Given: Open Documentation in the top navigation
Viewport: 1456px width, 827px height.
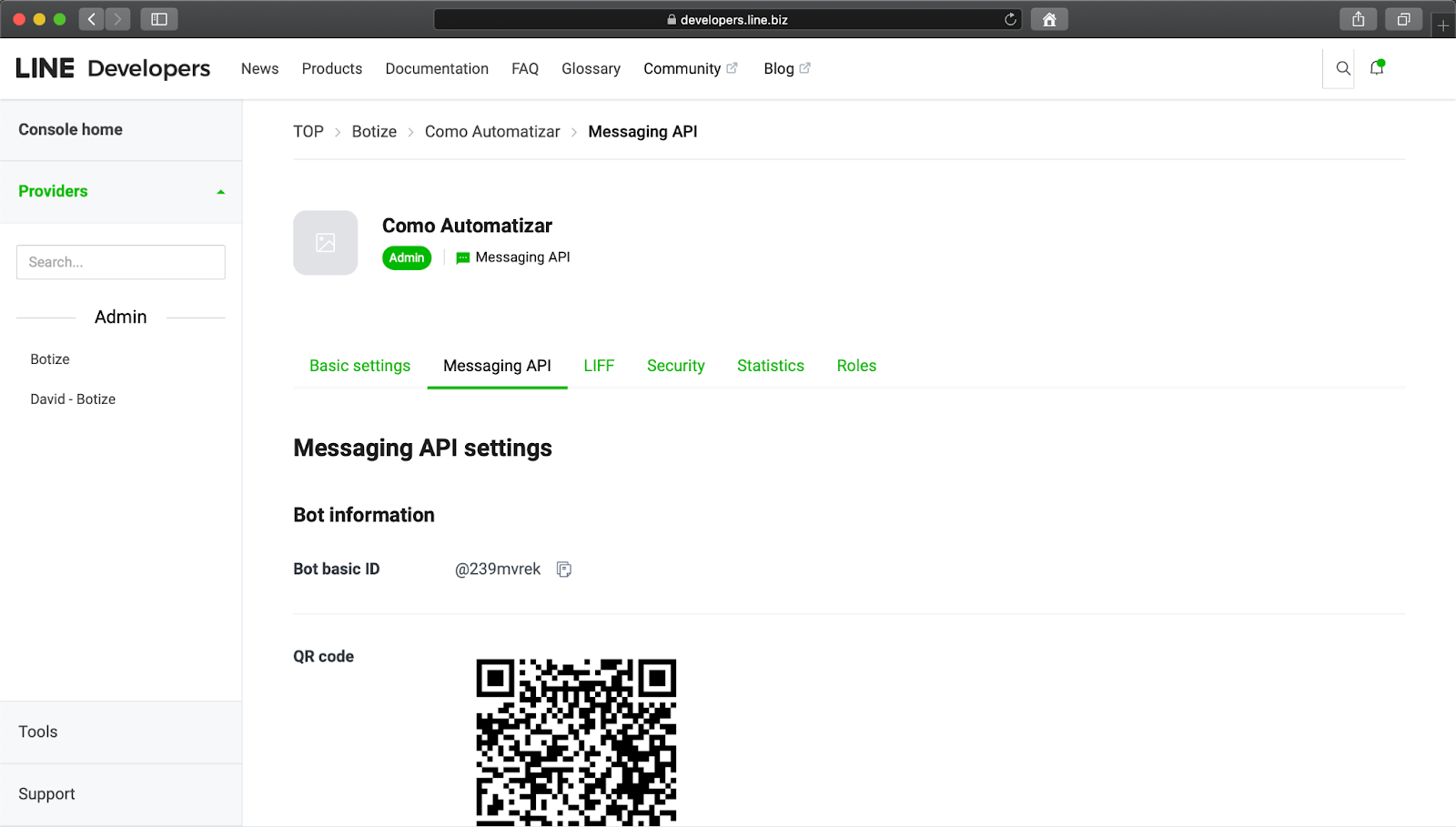Looking at the screenshot, I should coord(437,68).
